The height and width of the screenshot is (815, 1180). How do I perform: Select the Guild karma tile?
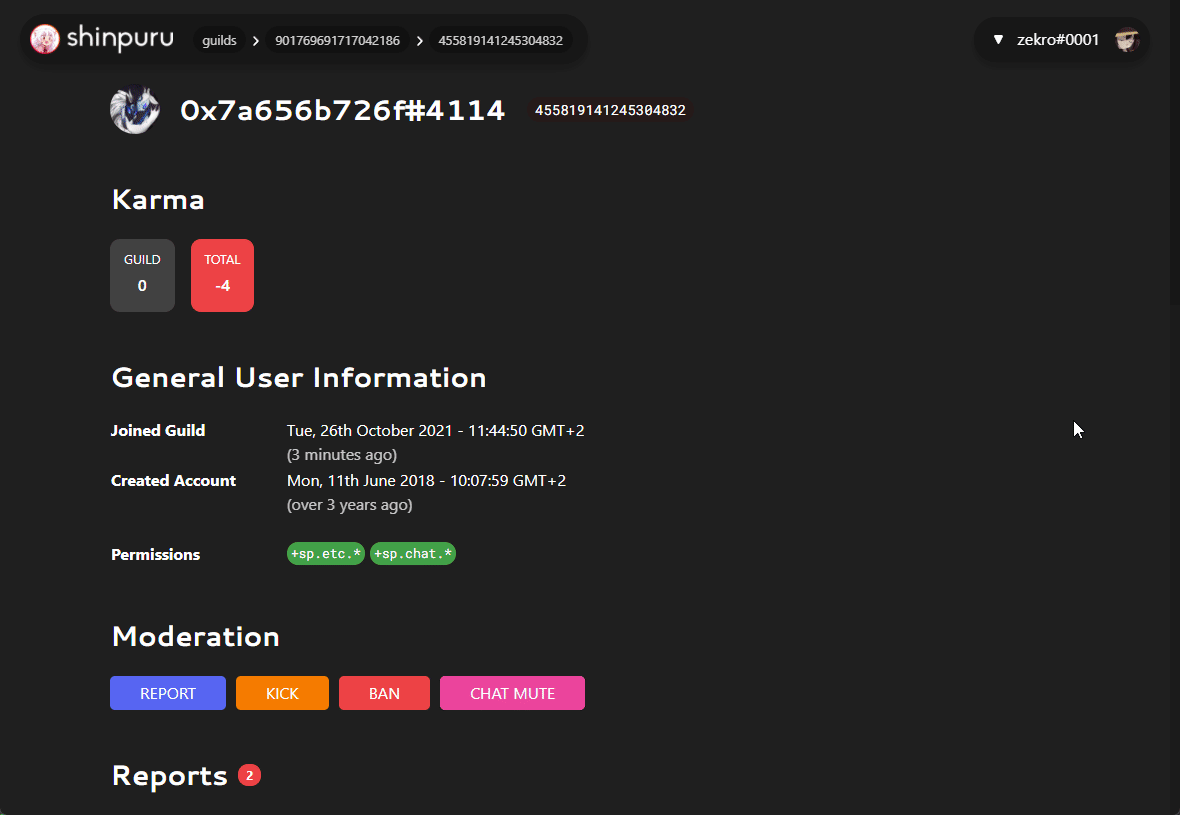click(142, 275)
